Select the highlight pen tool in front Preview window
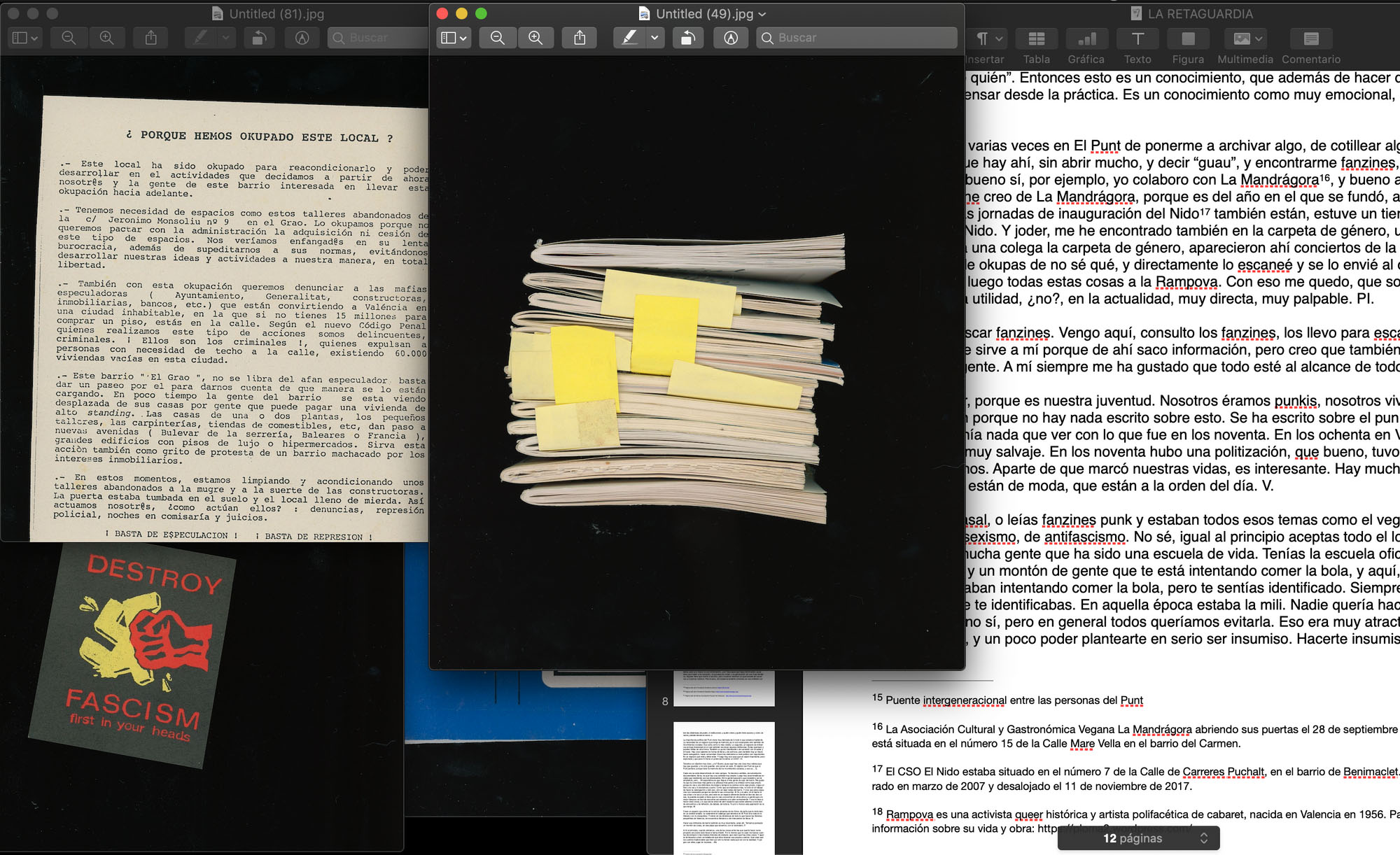Viewport: 1400px width, 855px height. pos(629,38)
